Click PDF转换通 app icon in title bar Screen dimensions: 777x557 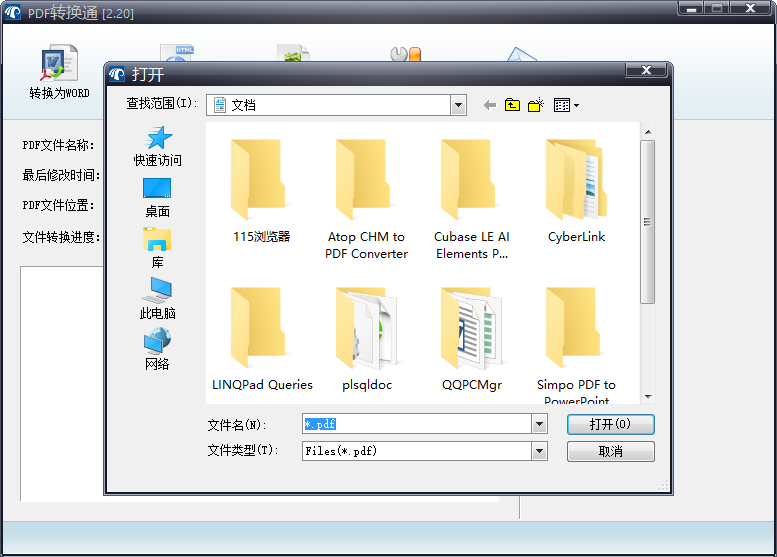tap(12, 12)
